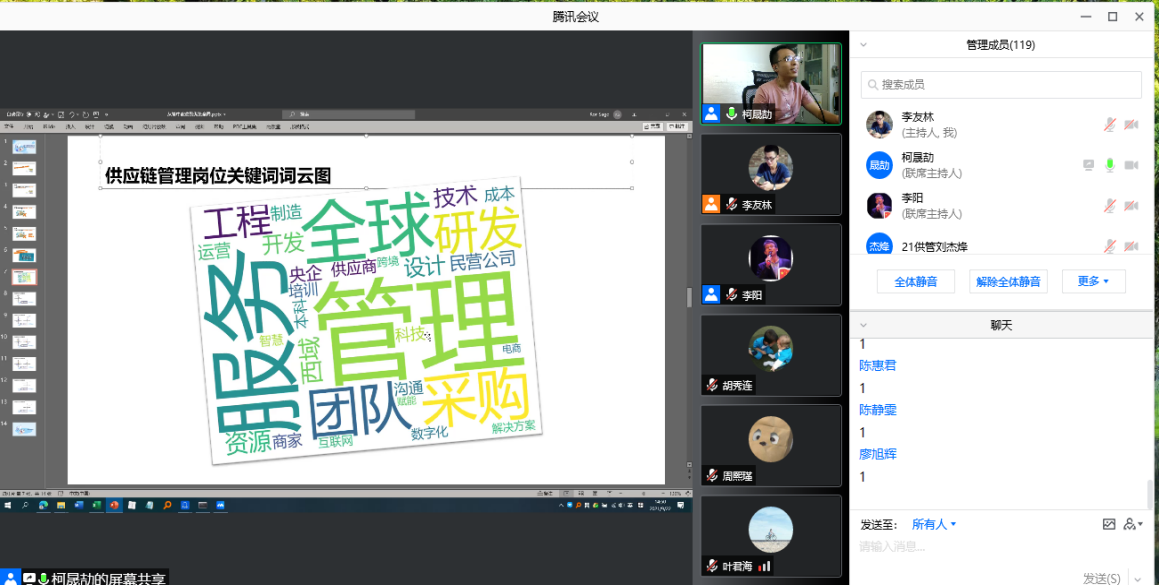
Task: Collapse the 聊天 panel with chevron
Action: pos(864,325)
